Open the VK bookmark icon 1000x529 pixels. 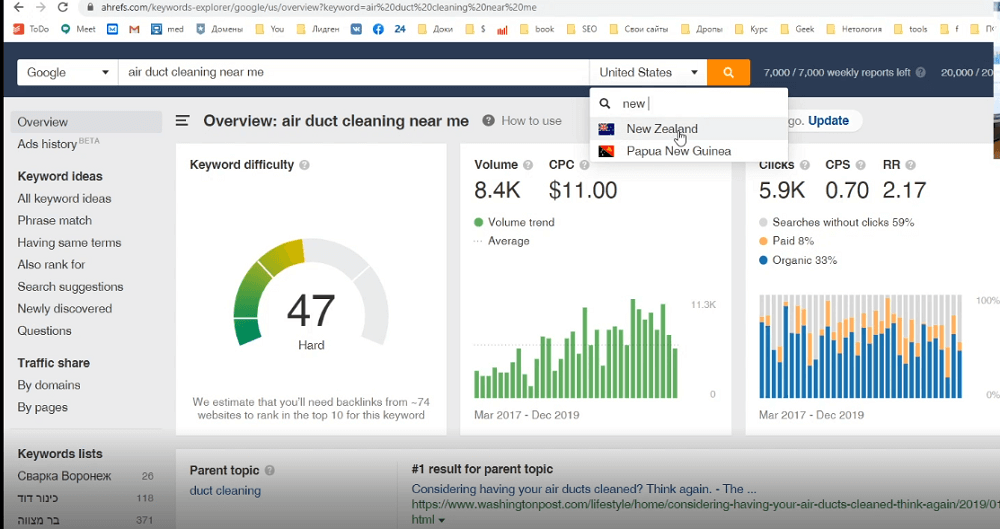357,29
